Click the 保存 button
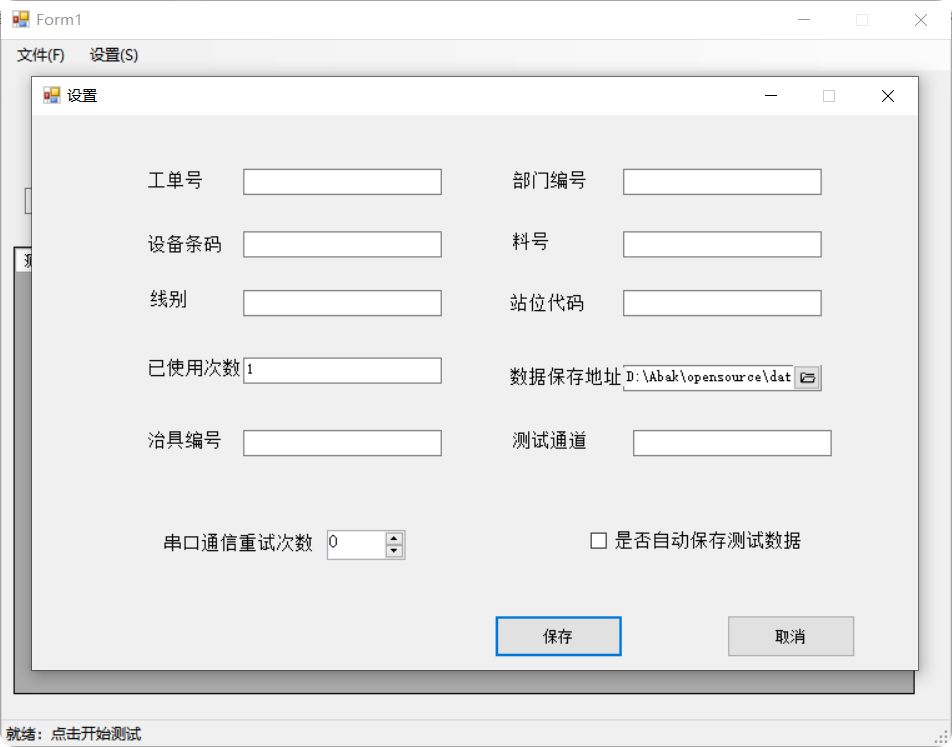 pos(558,636)
